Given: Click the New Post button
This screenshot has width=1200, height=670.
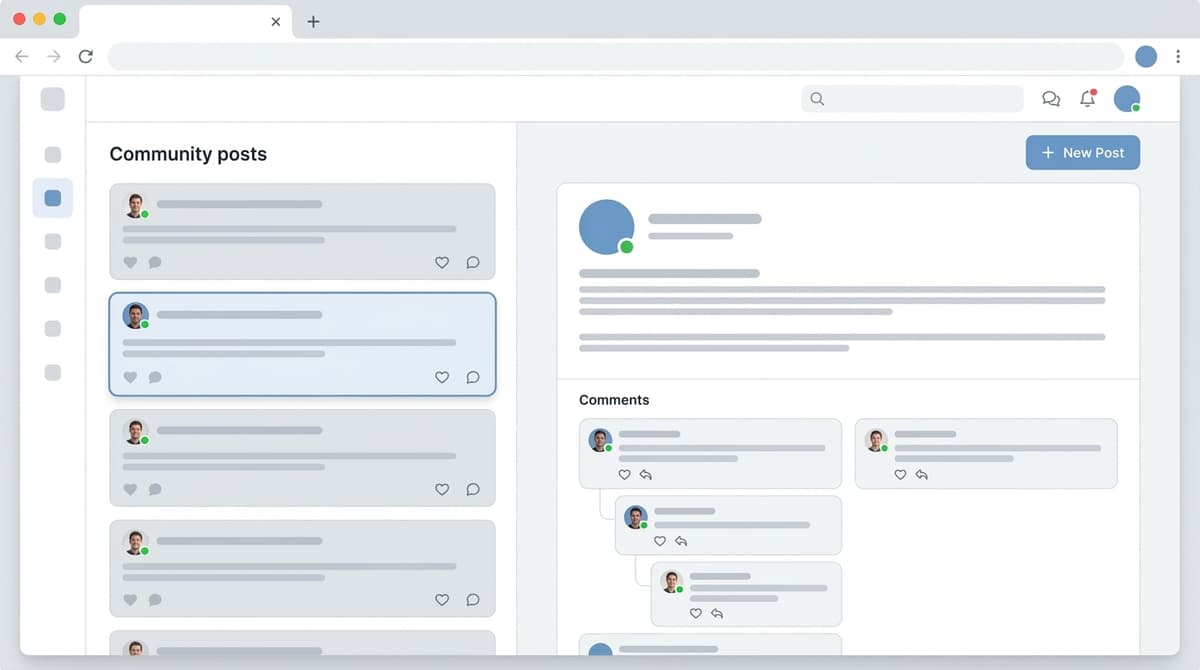Looking at the screenshot, I should coord(1082,153).
